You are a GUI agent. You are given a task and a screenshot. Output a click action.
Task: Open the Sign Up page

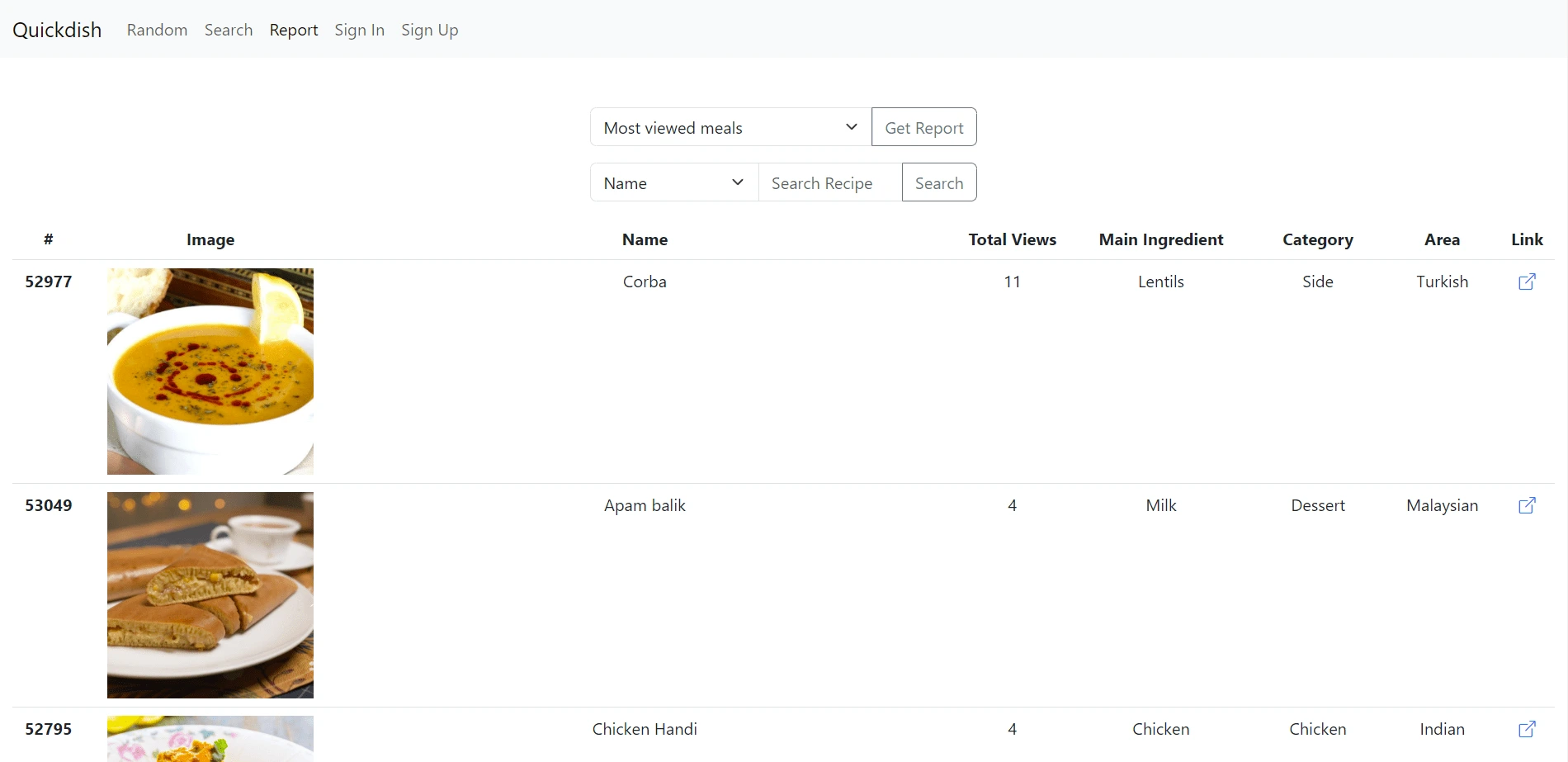[x=430, y=30]
